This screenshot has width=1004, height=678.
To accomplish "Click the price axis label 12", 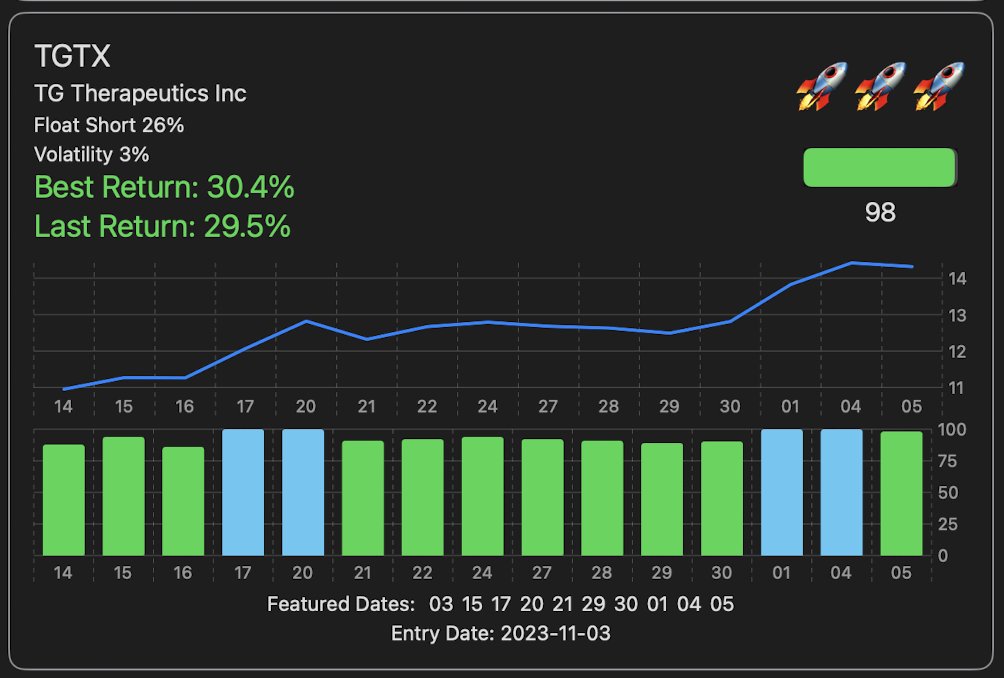I will point(957,351).
